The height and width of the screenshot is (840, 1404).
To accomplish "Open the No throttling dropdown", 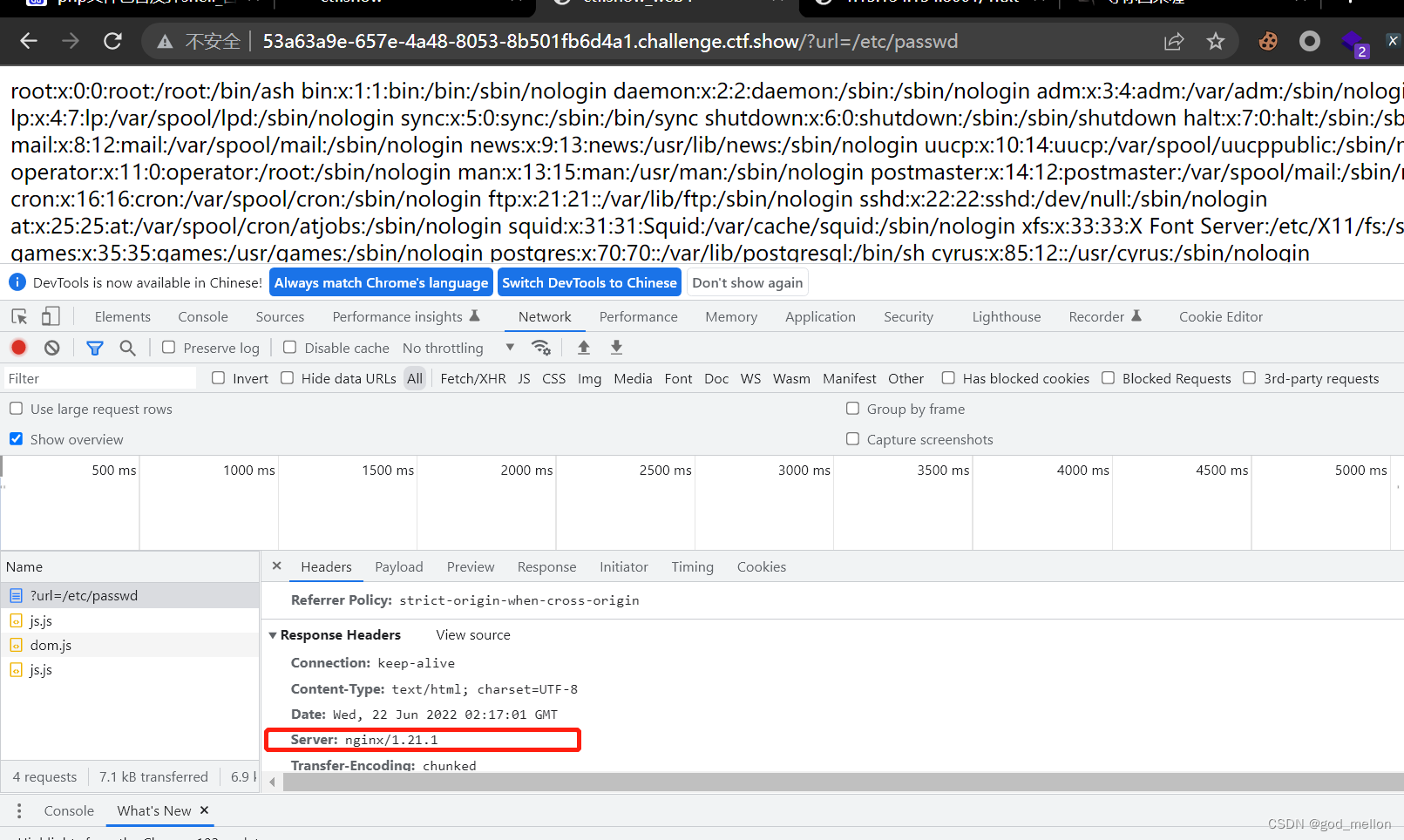I will click(x=458, y=348).
